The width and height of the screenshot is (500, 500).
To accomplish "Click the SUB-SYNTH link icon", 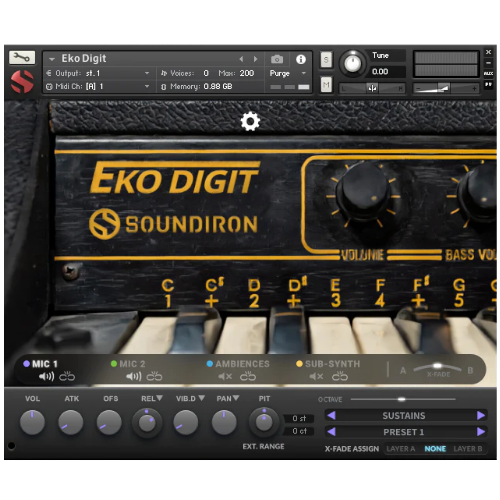I will [340, 376].
